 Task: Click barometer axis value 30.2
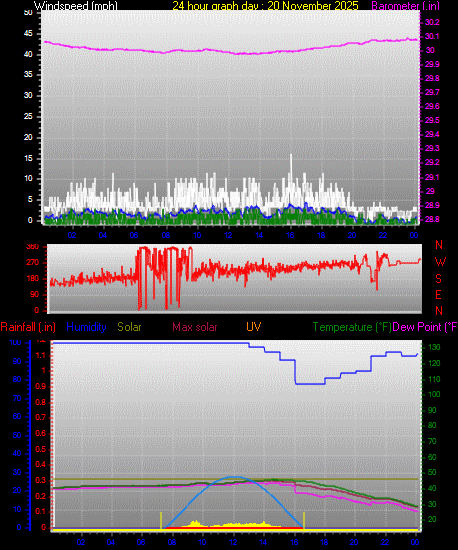[432, 22]
